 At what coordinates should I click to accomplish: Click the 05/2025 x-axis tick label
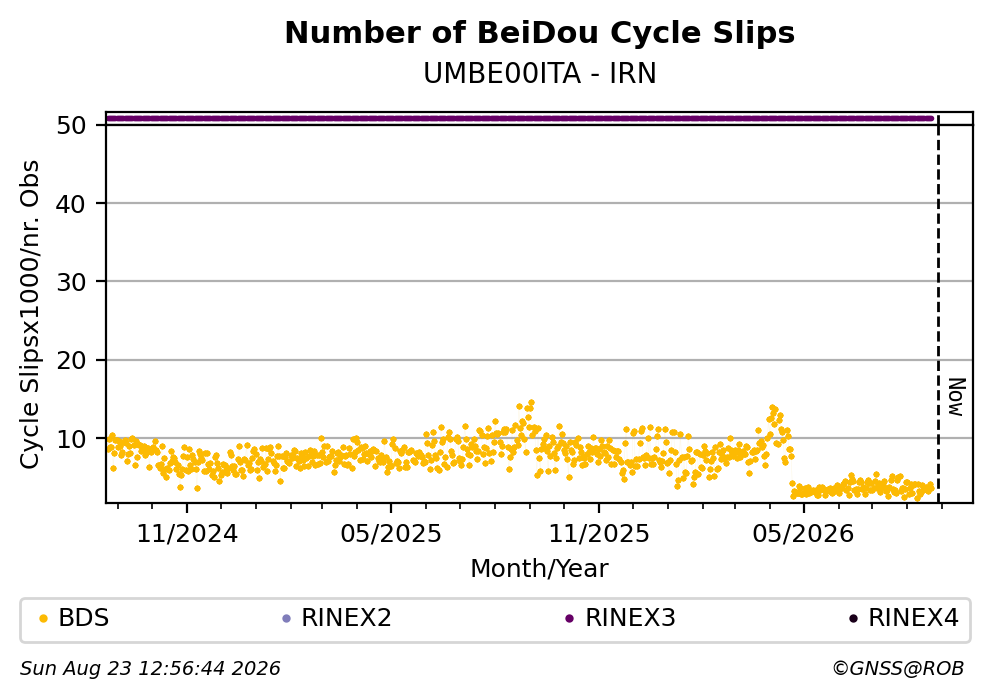[x=391, y=534]
